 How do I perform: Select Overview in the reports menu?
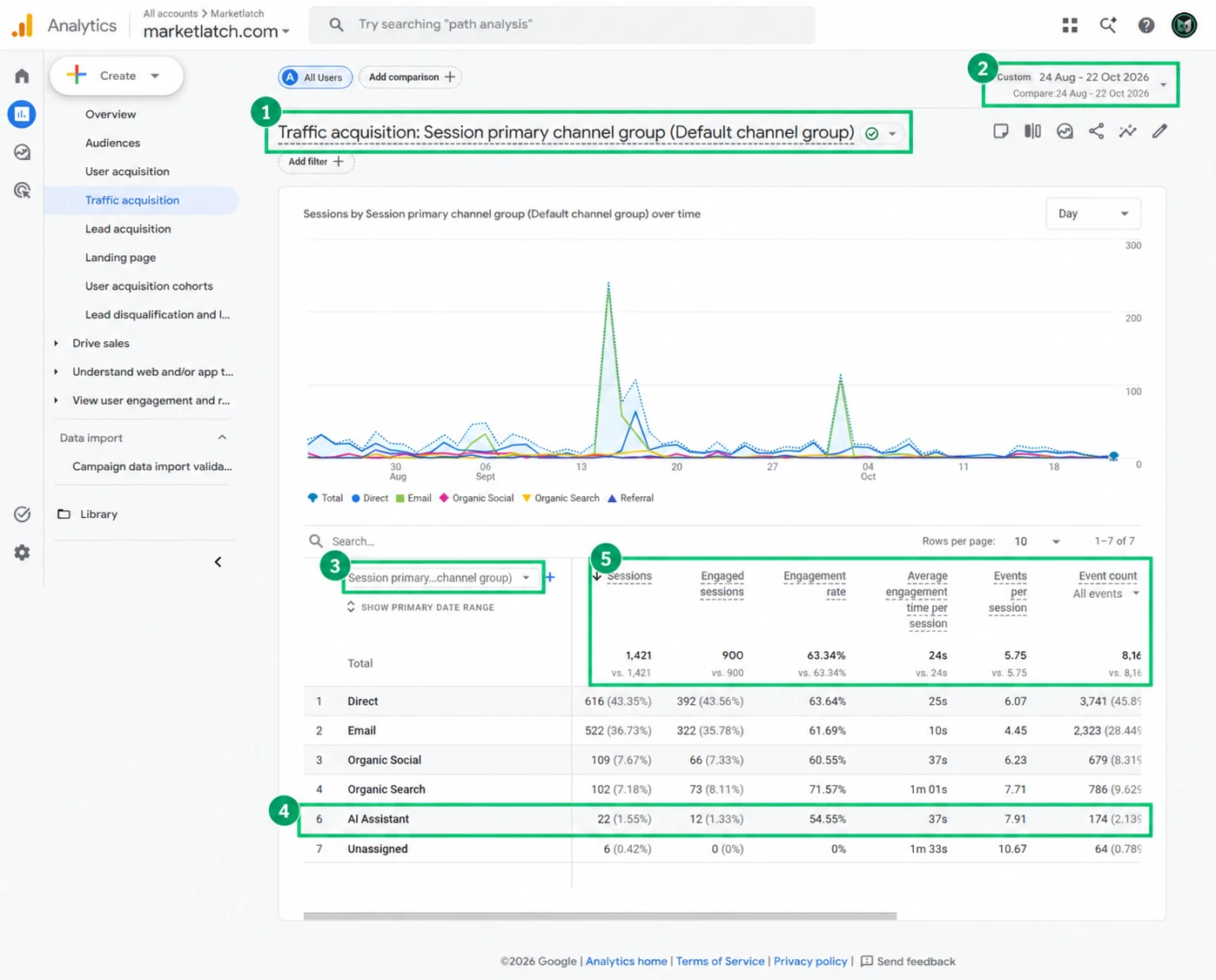coord(111,114)
